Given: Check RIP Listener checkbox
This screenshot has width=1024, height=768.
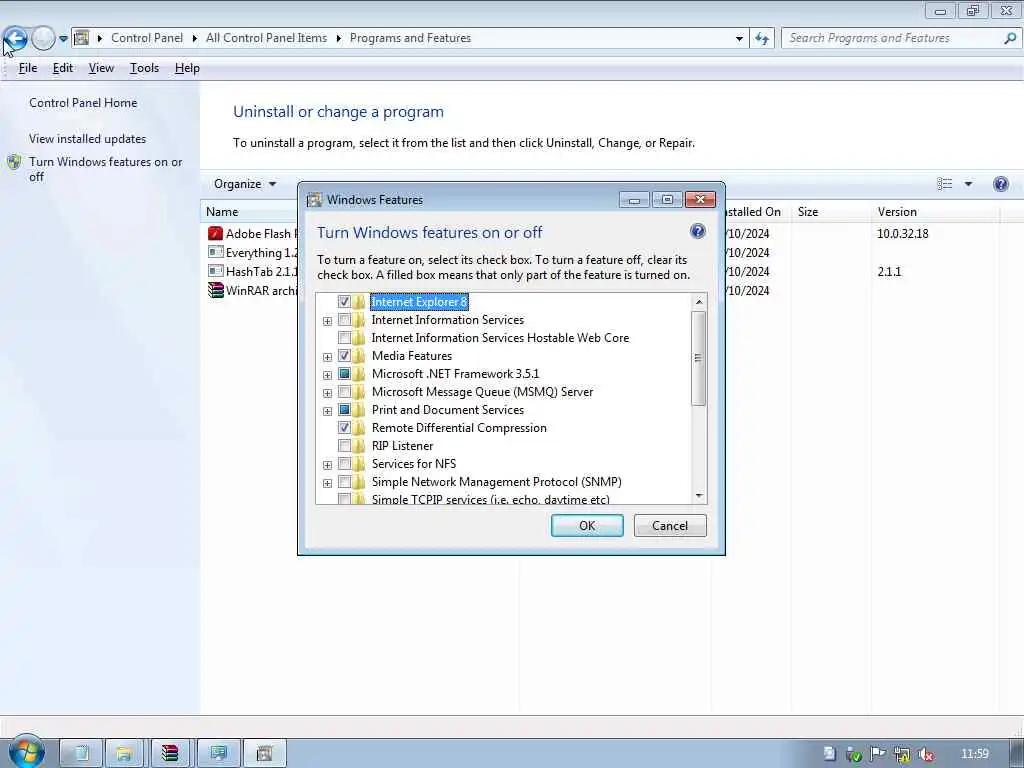Looking at the screenshot, I should (344, 446).
